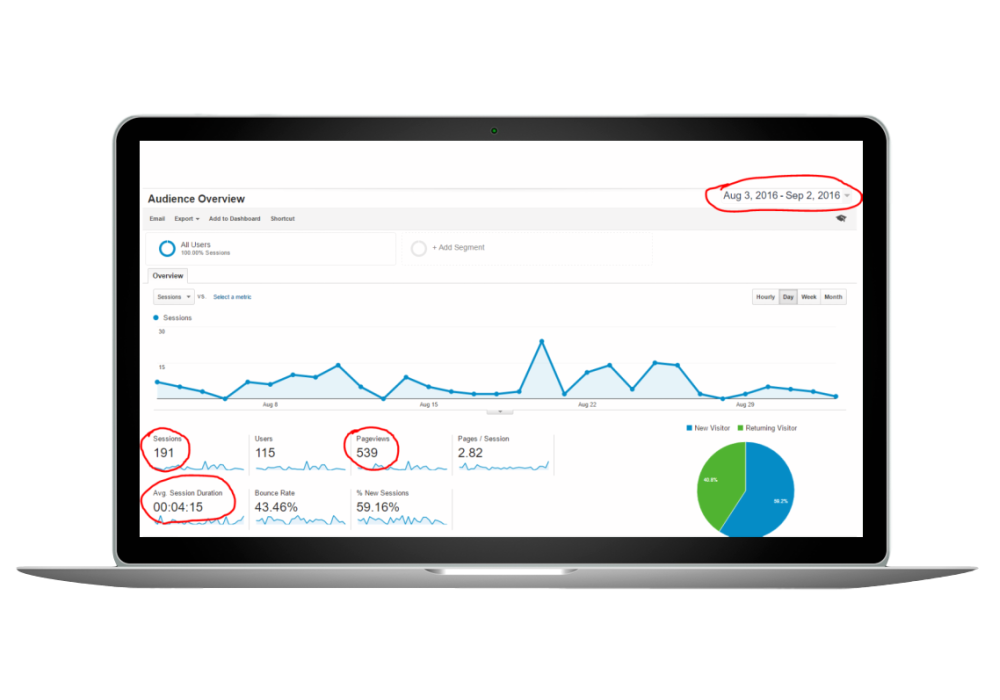Click the Aug 22 axis label
Viewport: 1000px width, 700px height.
(x=587, y=404)
